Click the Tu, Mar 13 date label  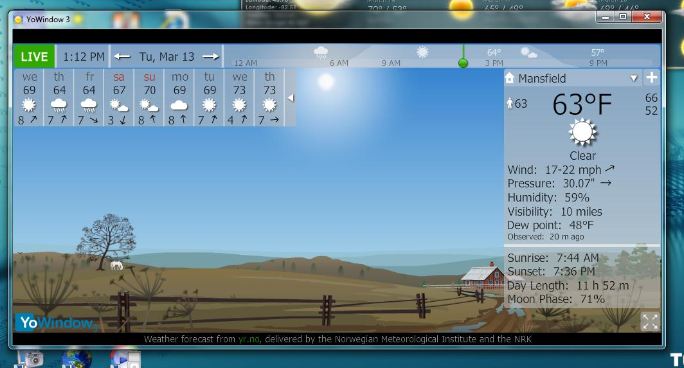pos(167,57)
